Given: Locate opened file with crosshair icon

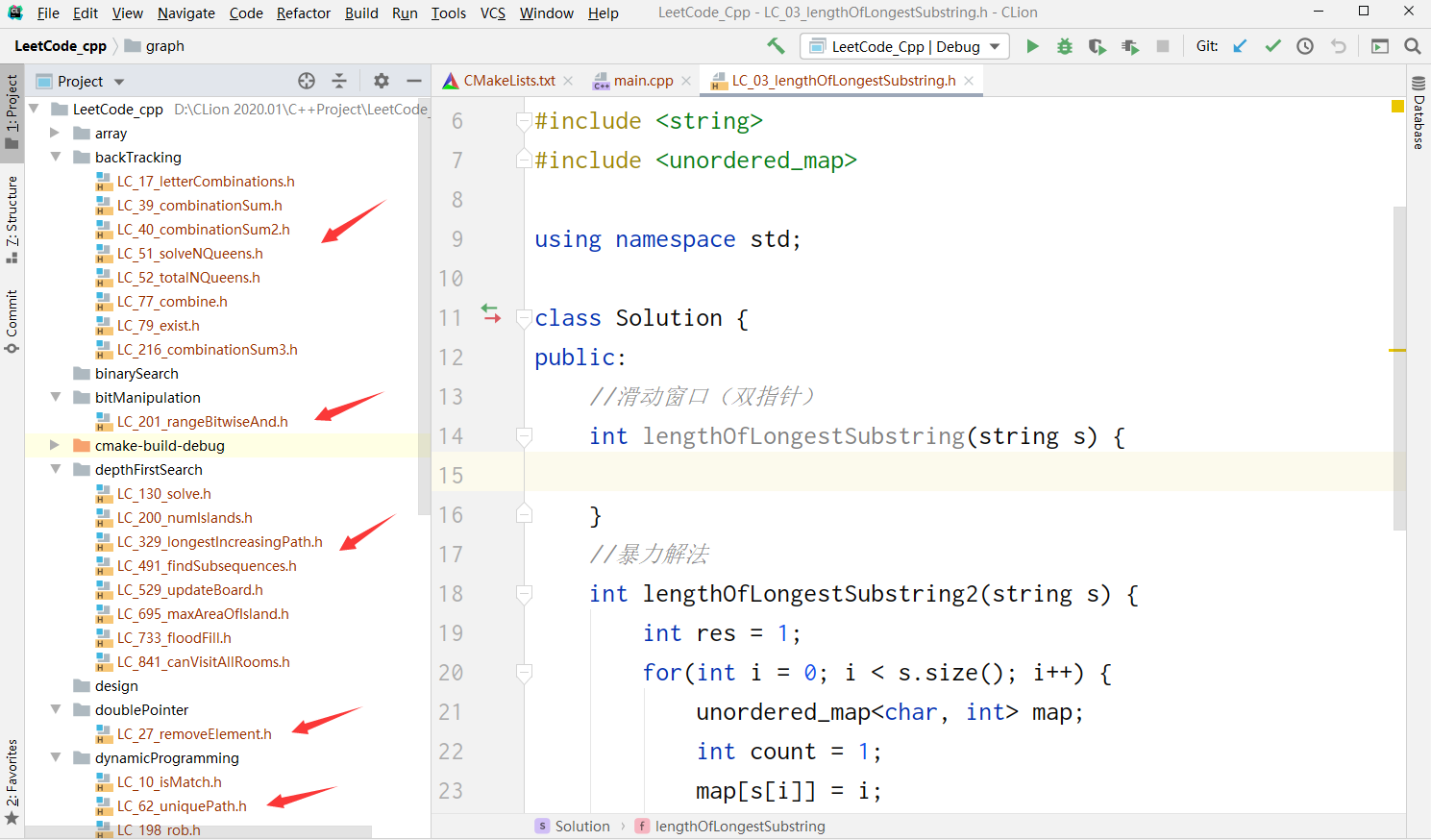Looking at the screenshot, I should (307, 81).
